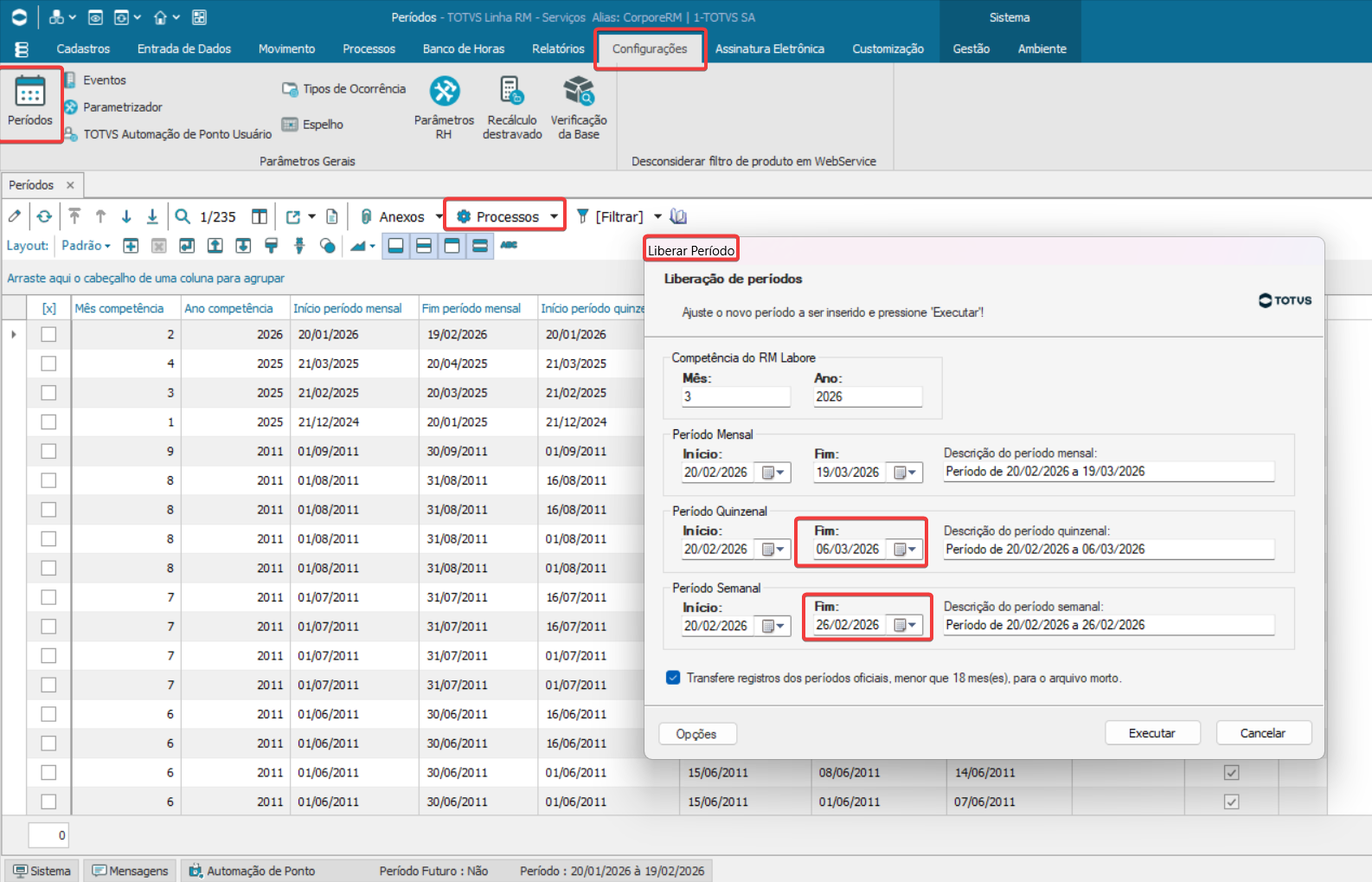Viewport: 1372px width, 882px height.
Task: Jump to the last record
Action: (x=152, y=216)
